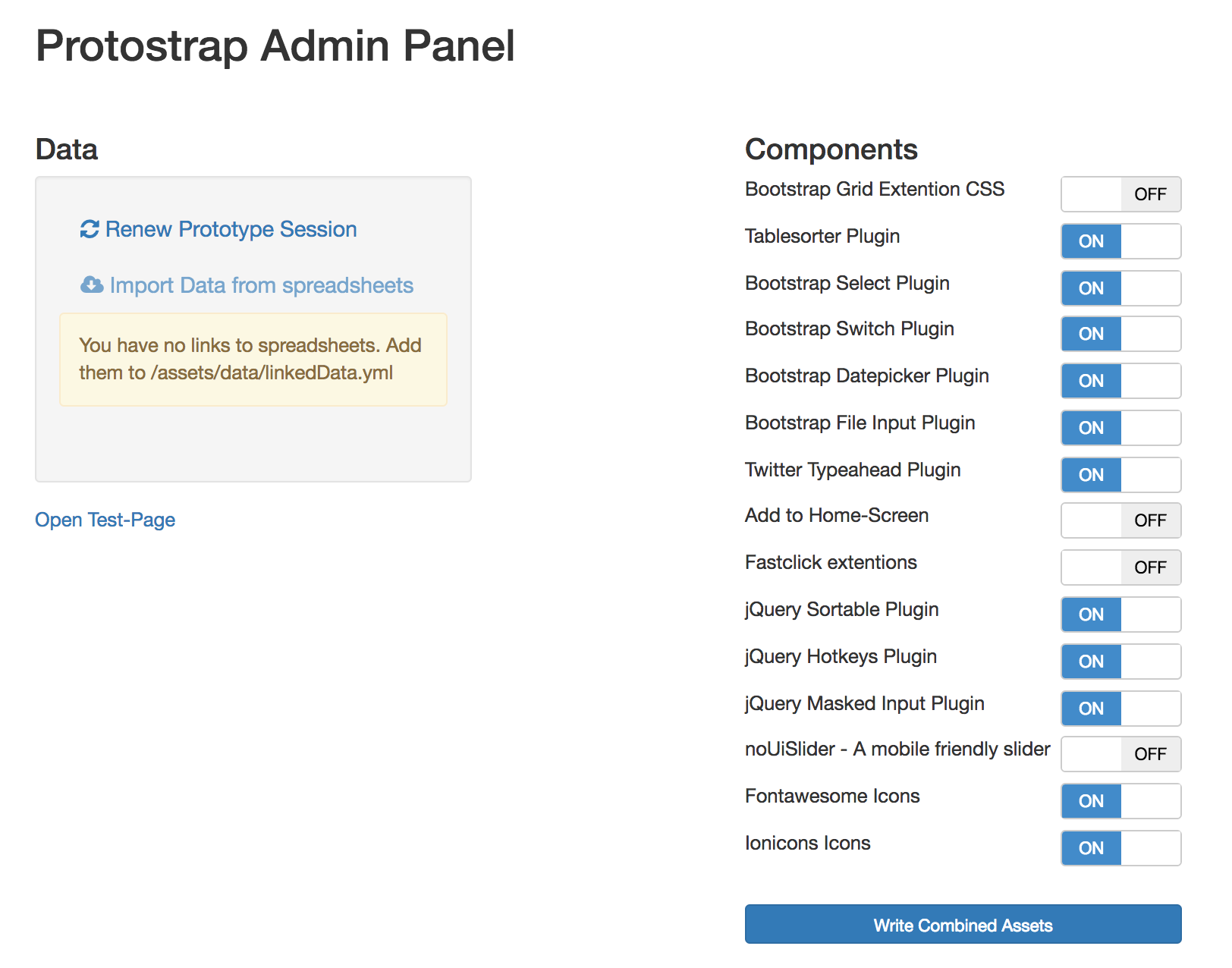Image resolution: width=1232 pixels, height=968 pixels.
Task: Toggle the Bootstrap Switch Plugin off
Action: click(1120, 334)
